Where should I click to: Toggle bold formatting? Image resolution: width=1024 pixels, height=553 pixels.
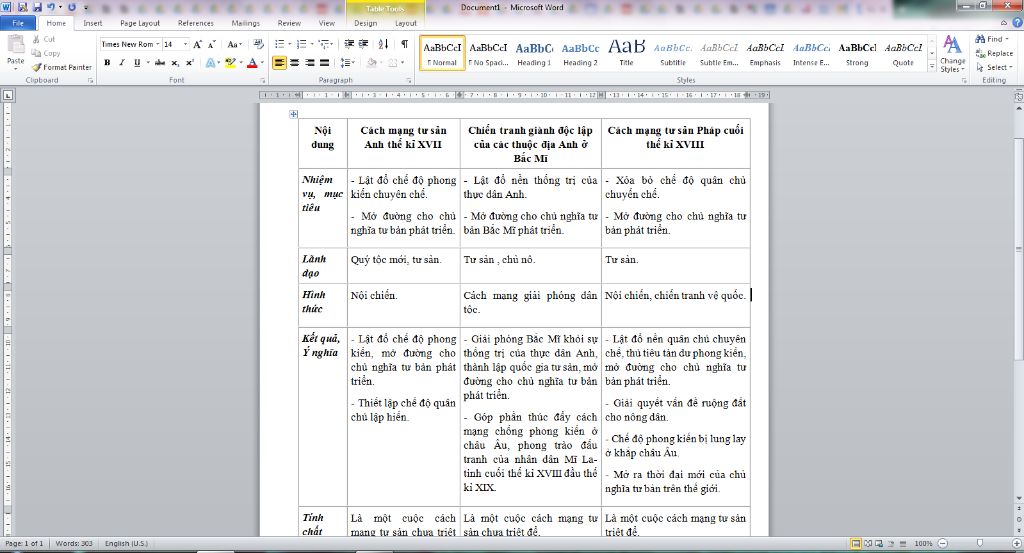[x=107, y=63]
